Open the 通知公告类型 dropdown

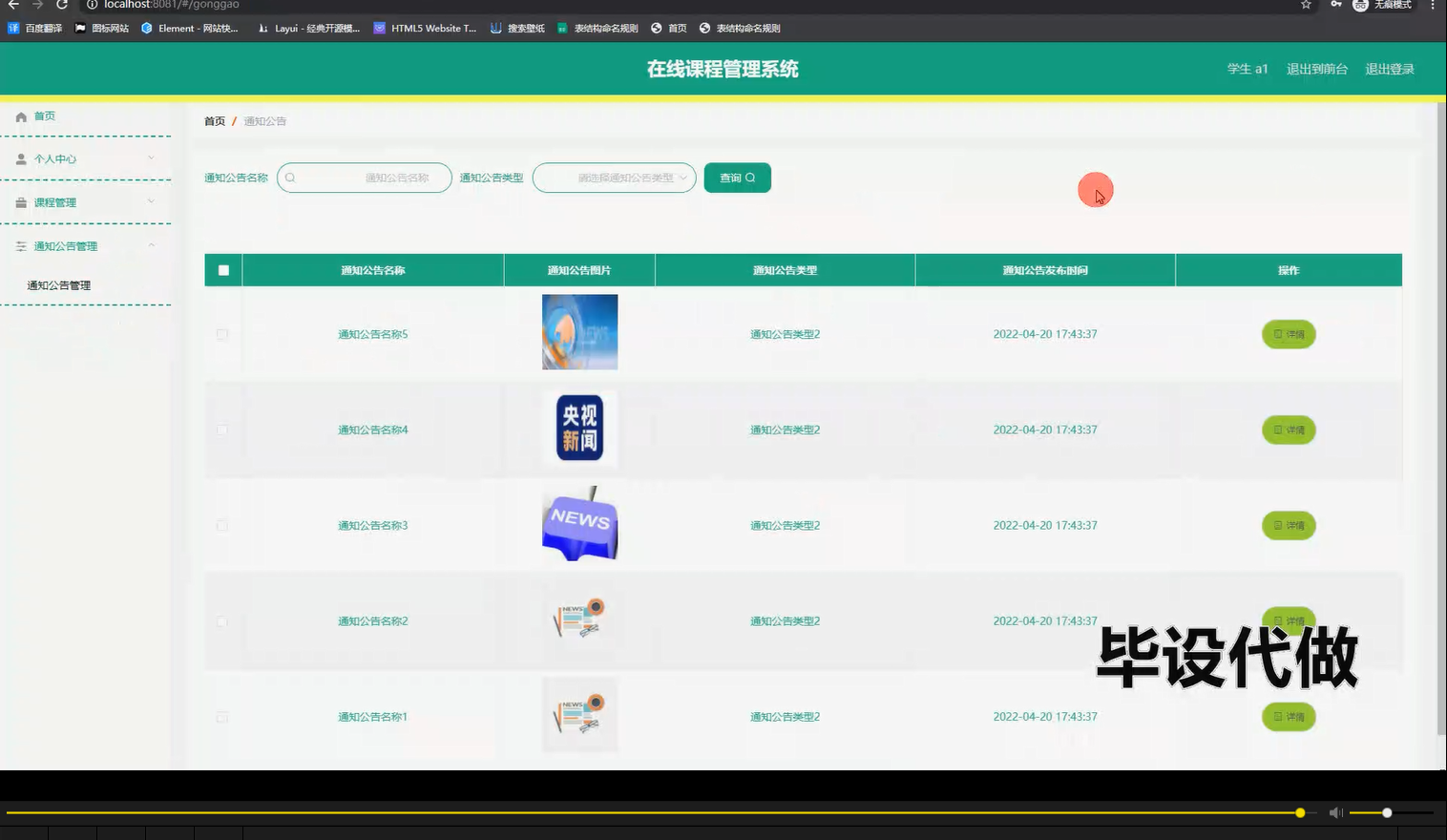(x=614, y=177)
